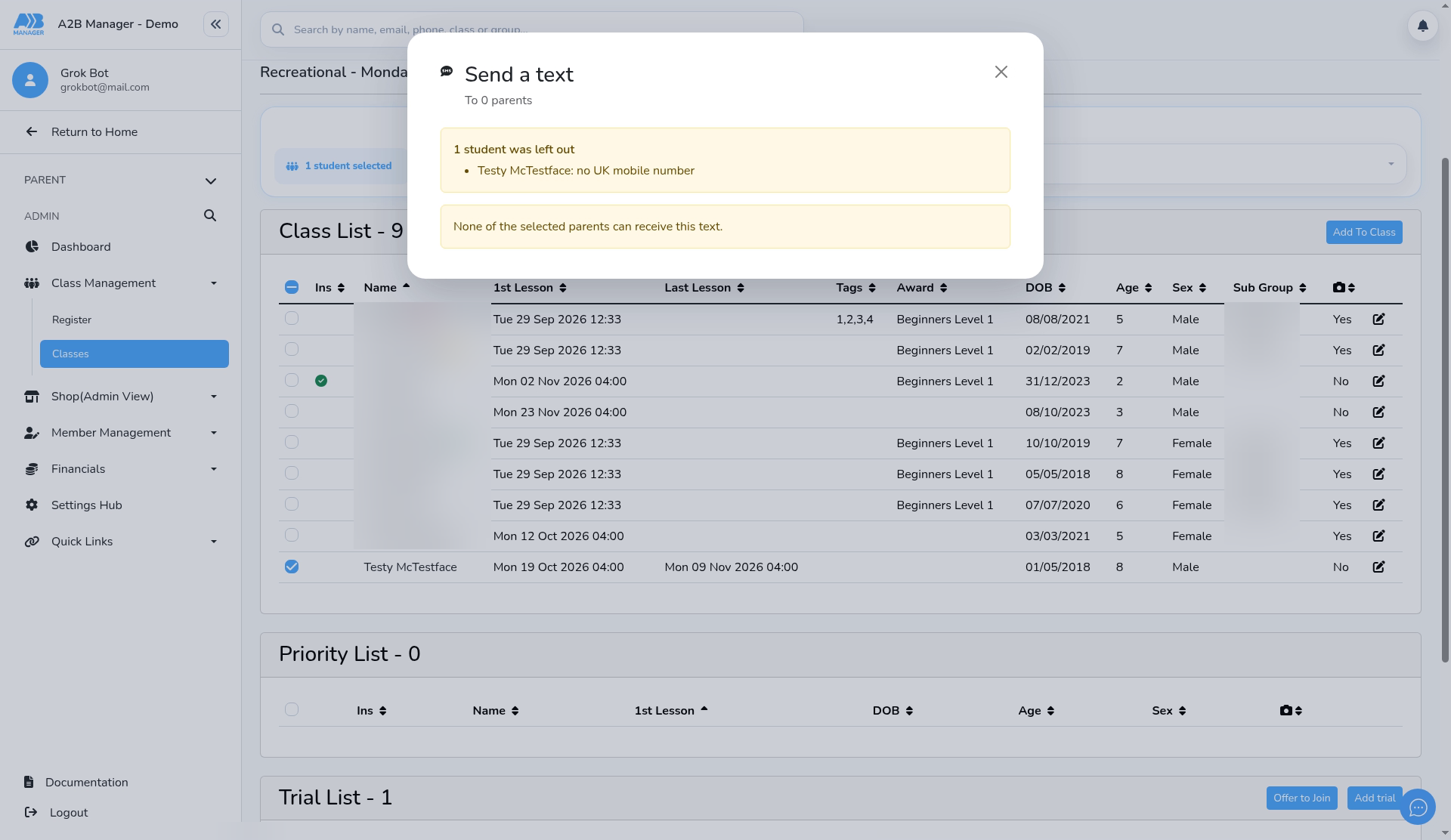Expand Class Management menu
This screenshot has width=1451, height=840.
coord(121,283)
